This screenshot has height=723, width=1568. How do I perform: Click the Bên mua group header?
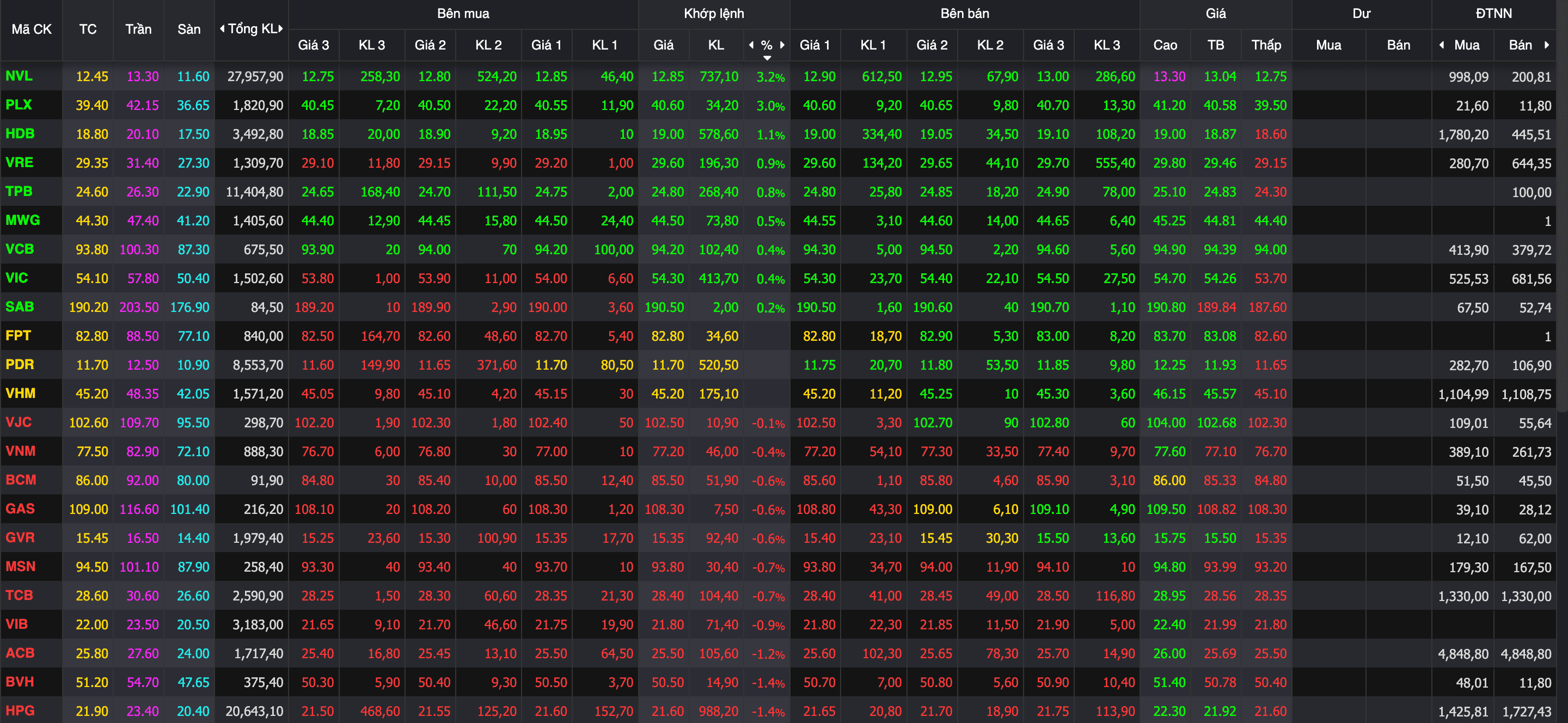[x=463, y=14]
